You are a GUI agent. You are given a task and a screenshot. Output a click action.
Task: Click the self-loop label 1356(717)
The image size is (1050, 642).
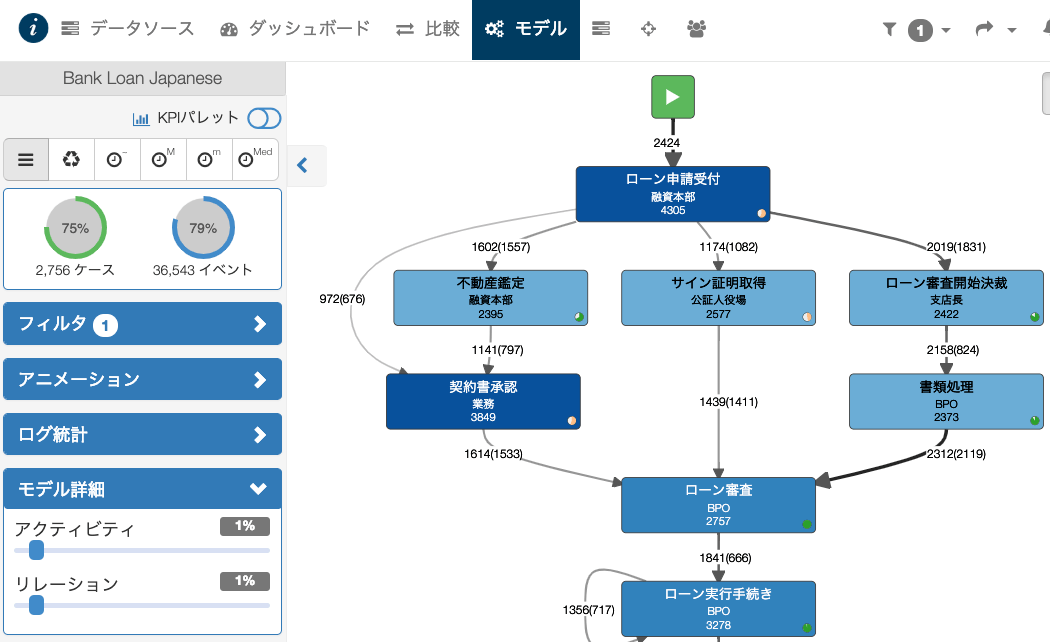589,610
